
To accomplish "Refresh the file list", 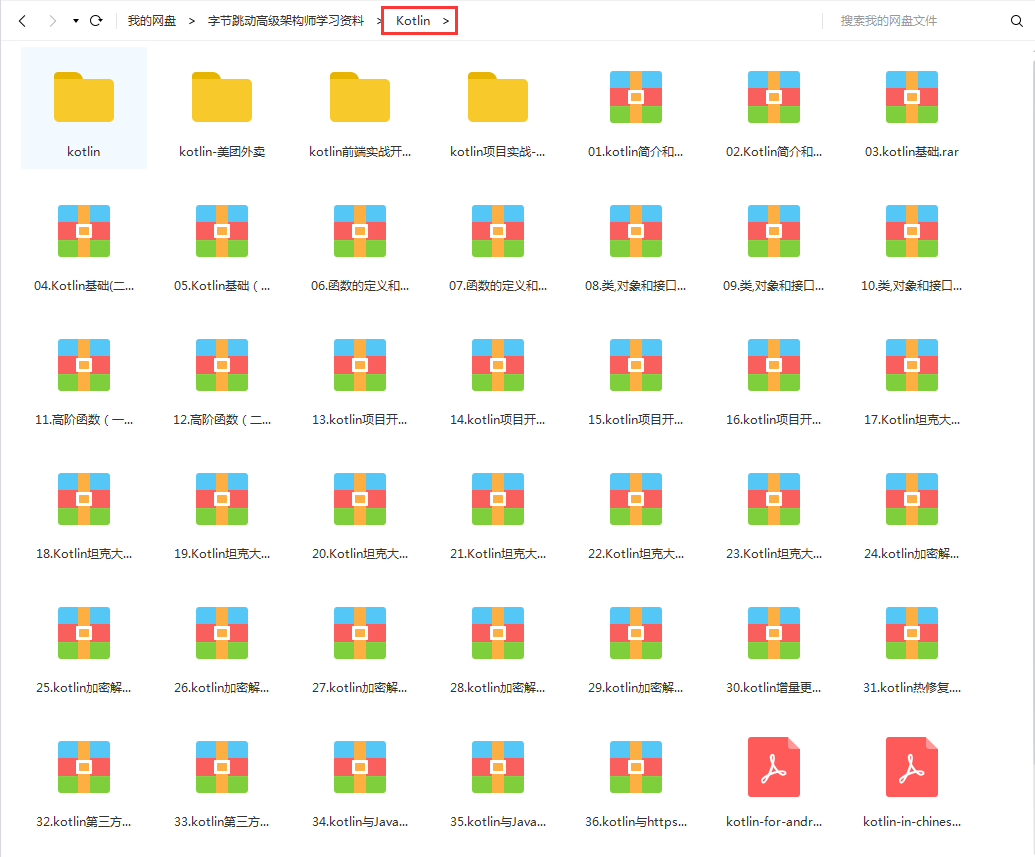I will [96, 21].
